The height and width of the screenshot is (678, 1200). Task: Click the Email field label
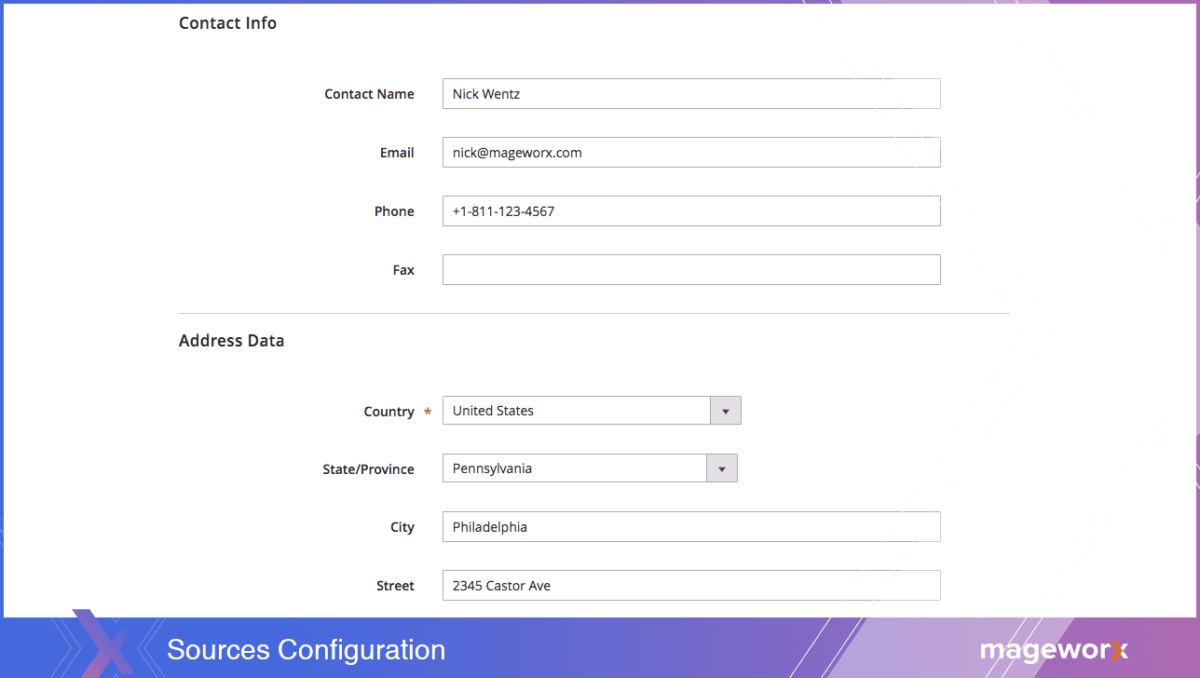pyautogui.click(x=397, y=153)
